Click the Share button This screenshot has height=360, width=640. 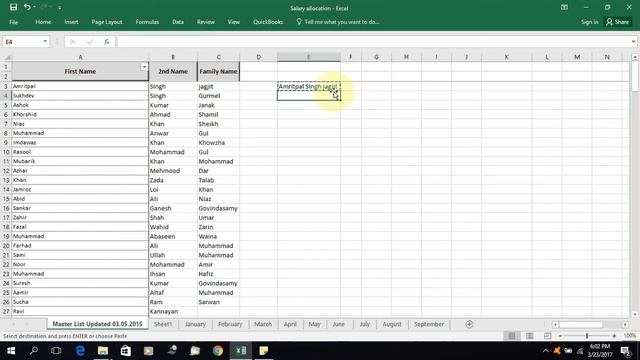click(x=618, y=22)
